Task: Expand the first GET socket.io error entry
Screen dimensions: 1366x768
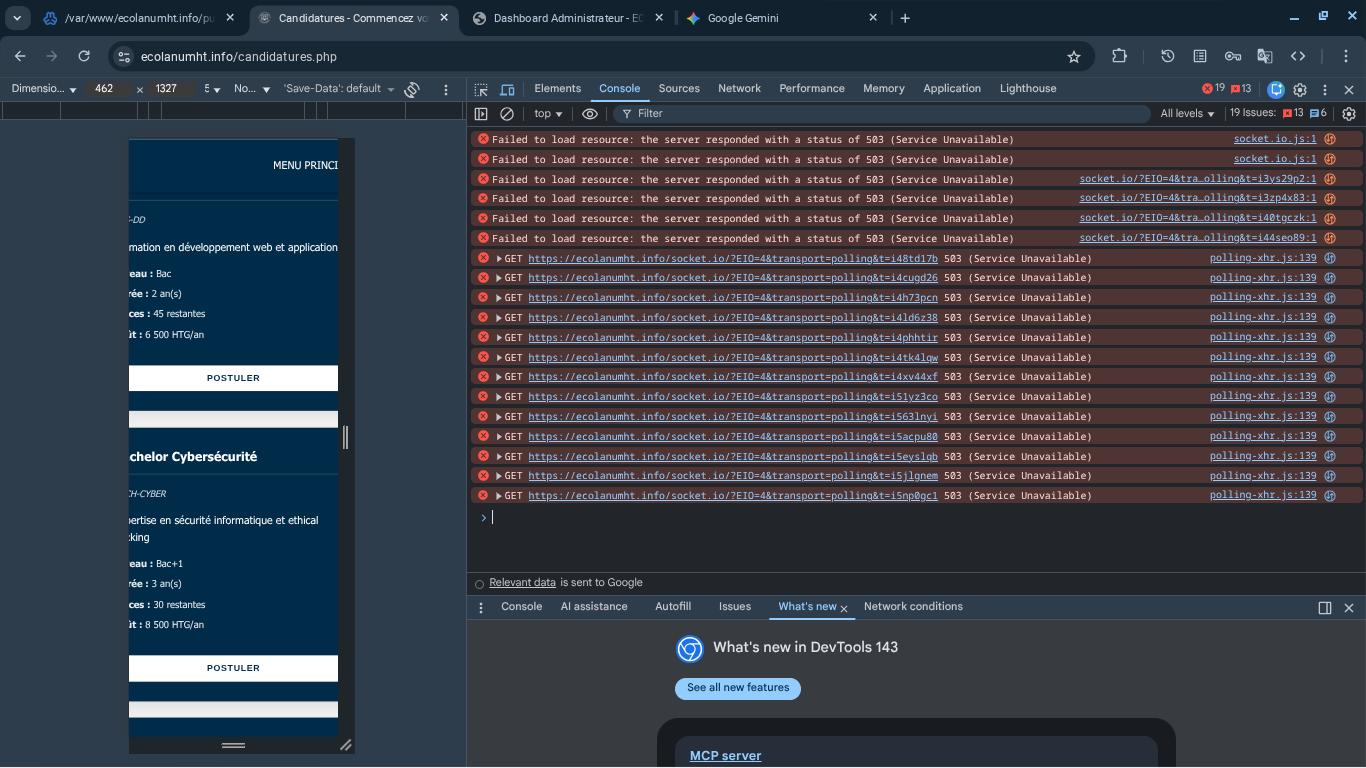Action: click(499, 259)
